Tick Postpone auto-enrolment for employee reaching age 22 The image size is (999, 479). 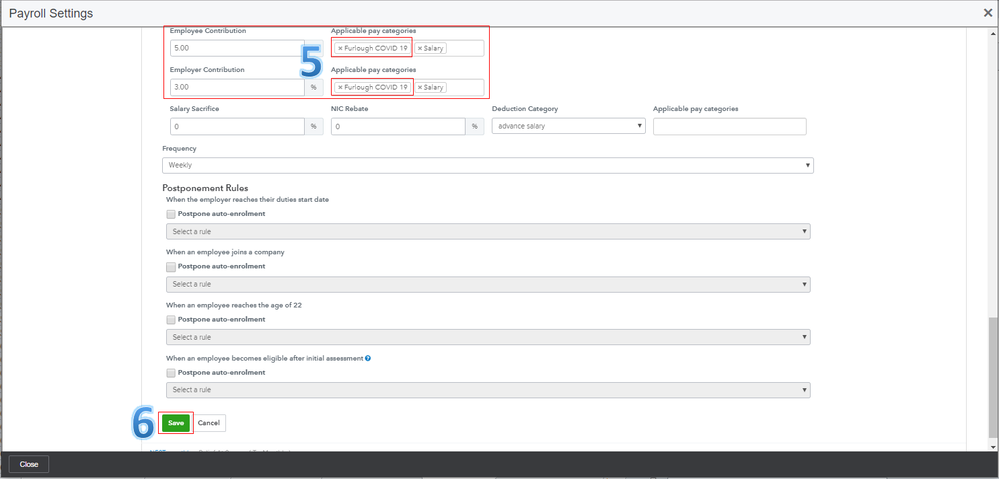click(x=171, y=320)
